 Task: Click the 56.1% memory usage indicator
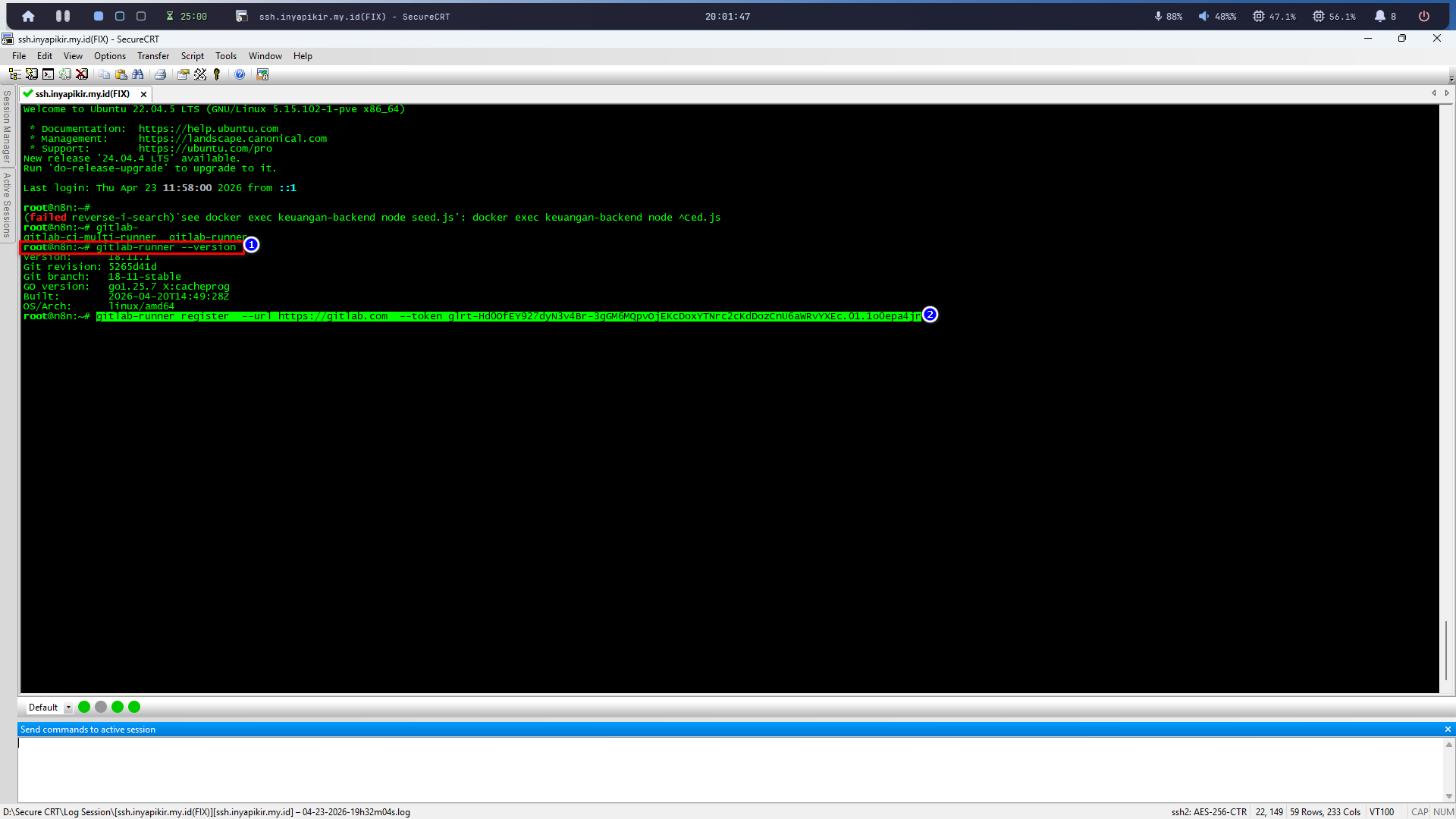pos(1334,16)
